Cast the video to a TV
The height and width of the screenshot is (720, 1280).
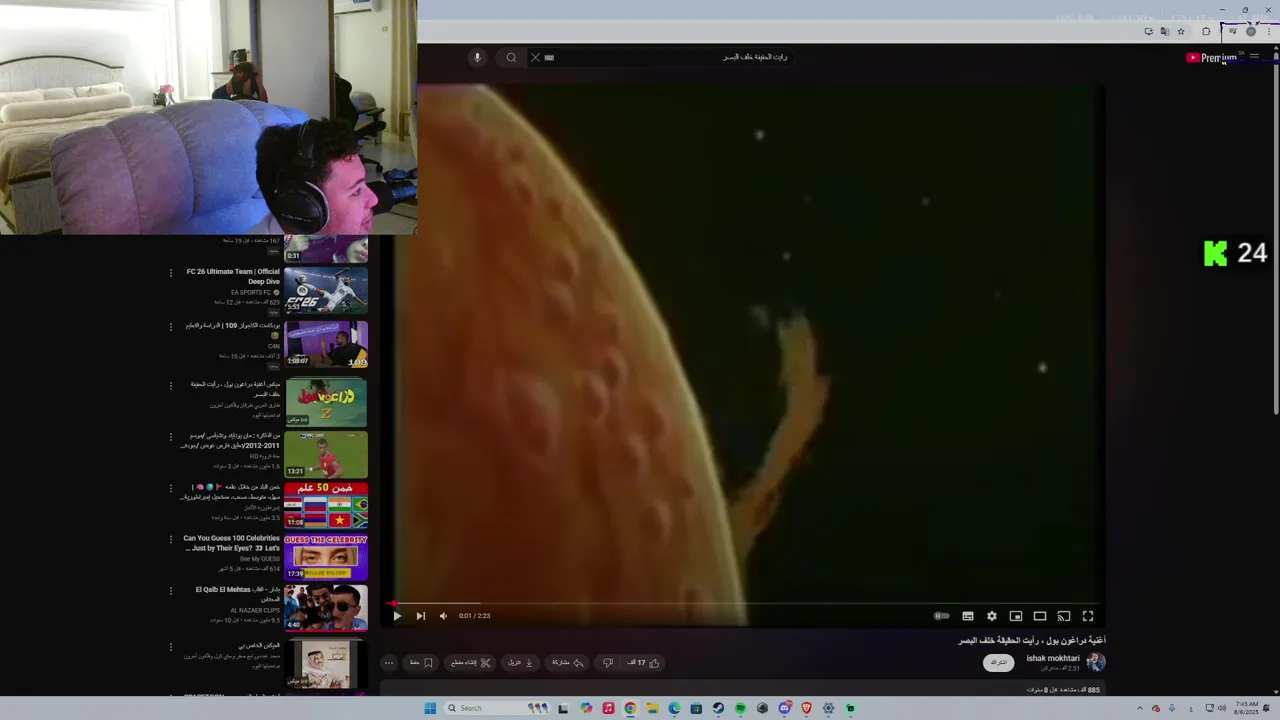point(1064,616)
